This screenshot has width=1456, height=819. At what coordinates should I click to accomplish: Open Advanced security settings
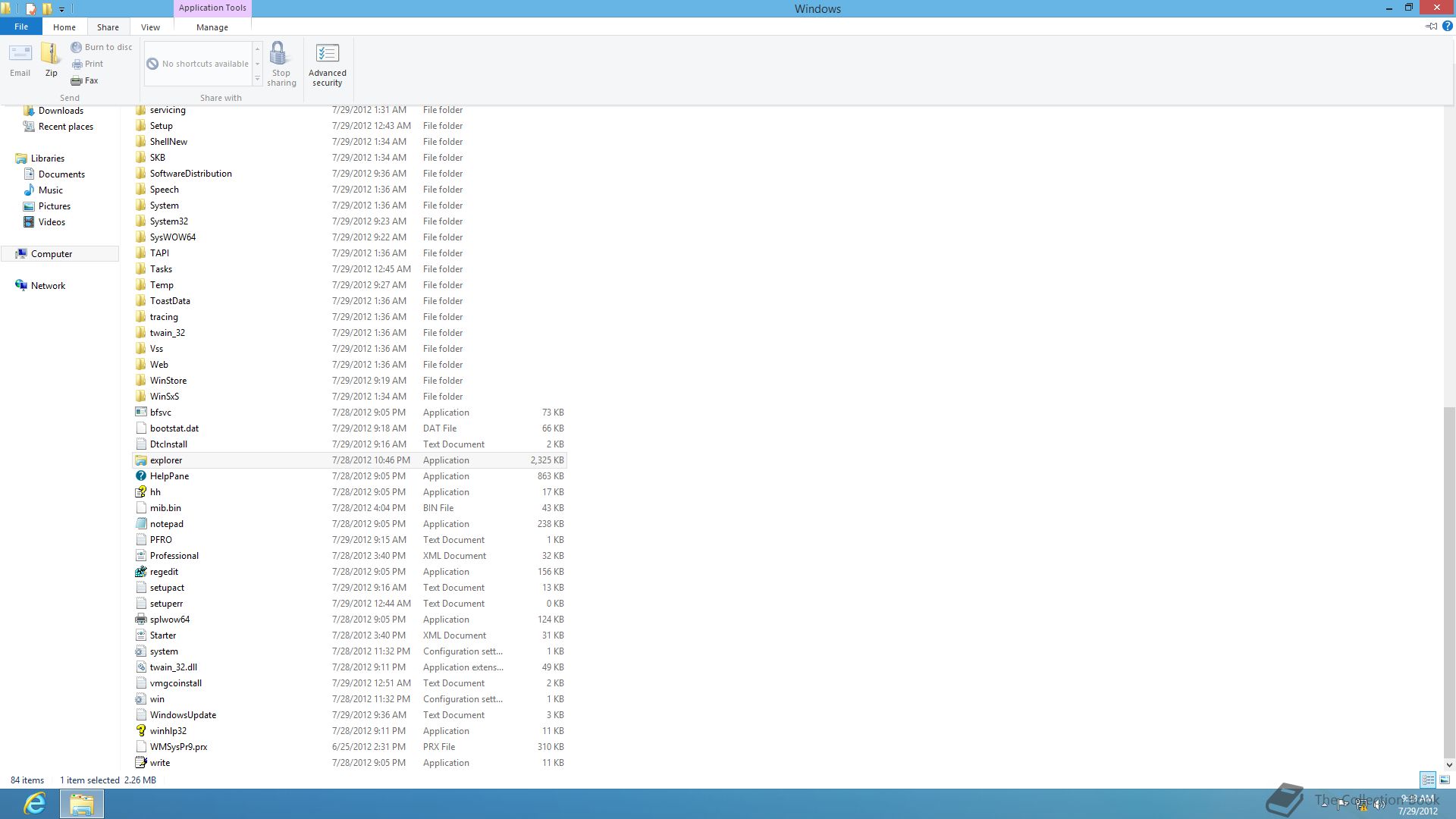(x=327, y=64)
